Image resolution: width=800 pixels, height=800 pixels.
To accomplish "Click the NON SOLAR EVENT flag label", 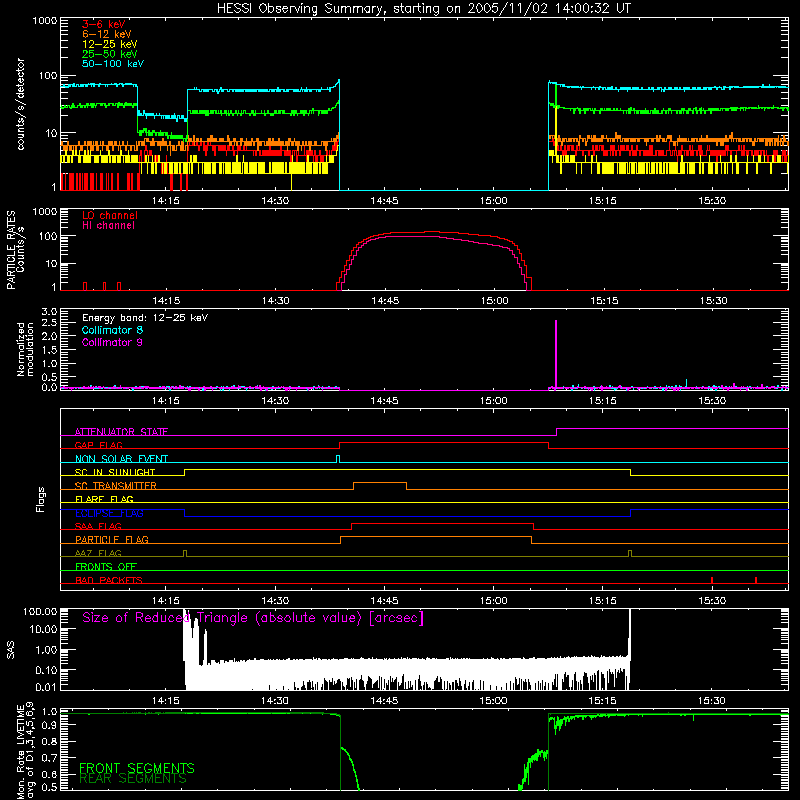I will point(121,459).
